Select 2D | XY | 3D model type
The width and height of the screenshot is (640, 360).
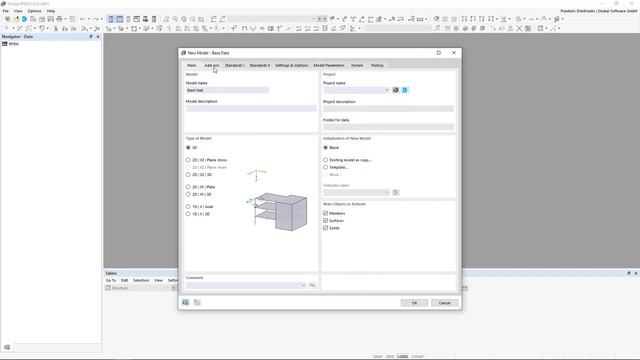click(188, 194)
